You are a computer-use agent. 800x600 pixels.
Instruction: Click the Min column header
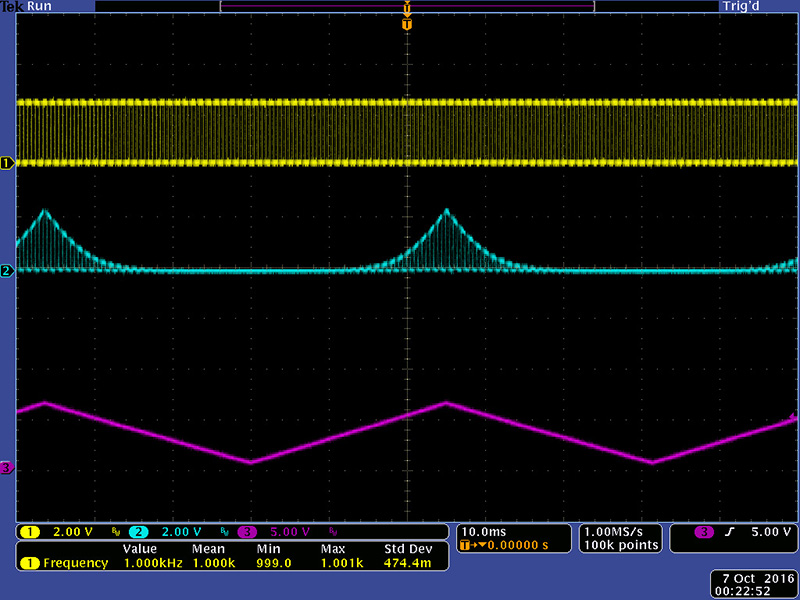tap(268, 549)
